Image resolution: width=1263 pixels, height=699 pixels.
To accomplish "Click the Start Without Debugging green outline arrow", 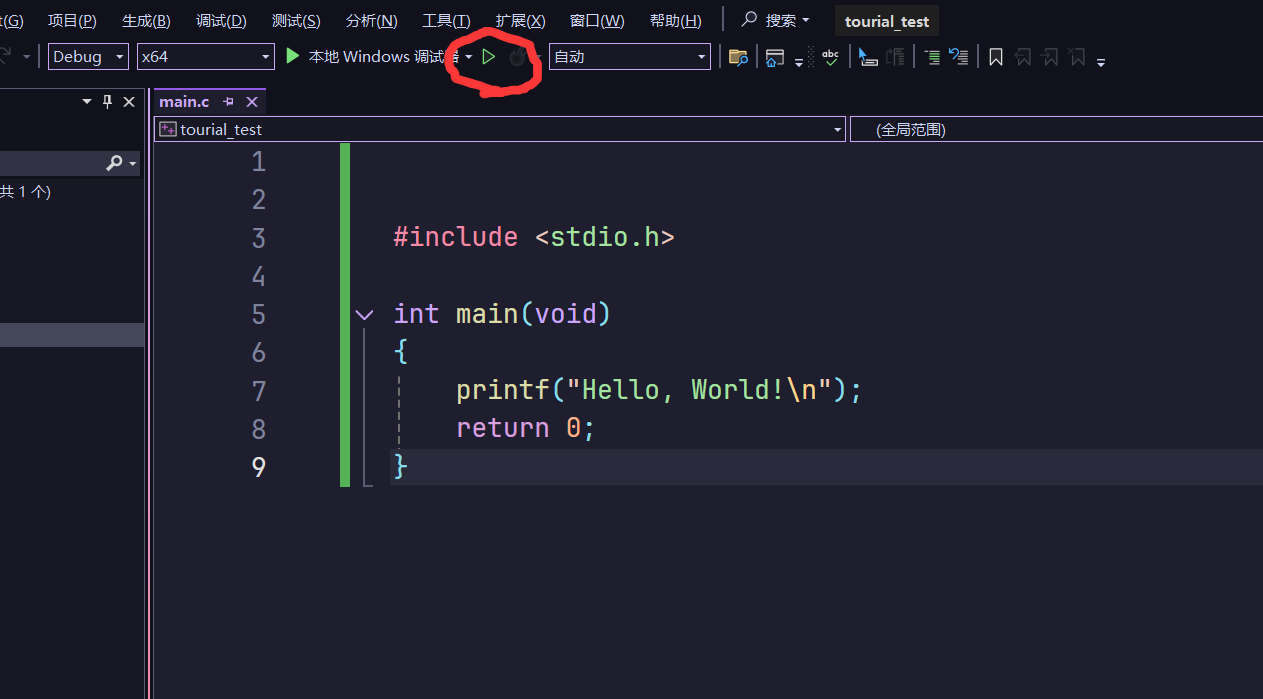I will [x=488, y=57].
